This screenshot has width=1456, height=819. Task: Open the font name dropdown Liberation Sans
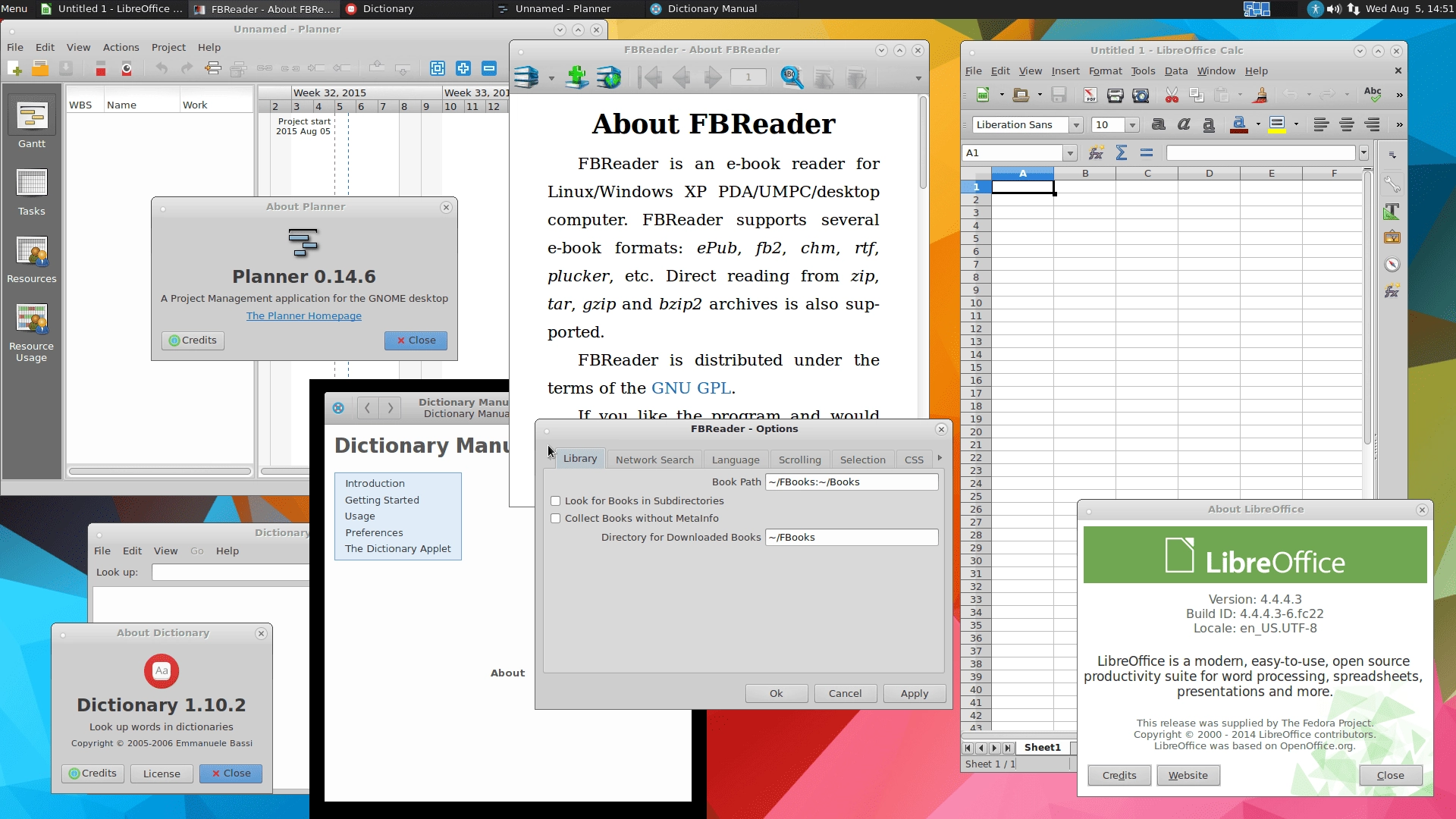pyautogui.click(x=1075, y=125)
